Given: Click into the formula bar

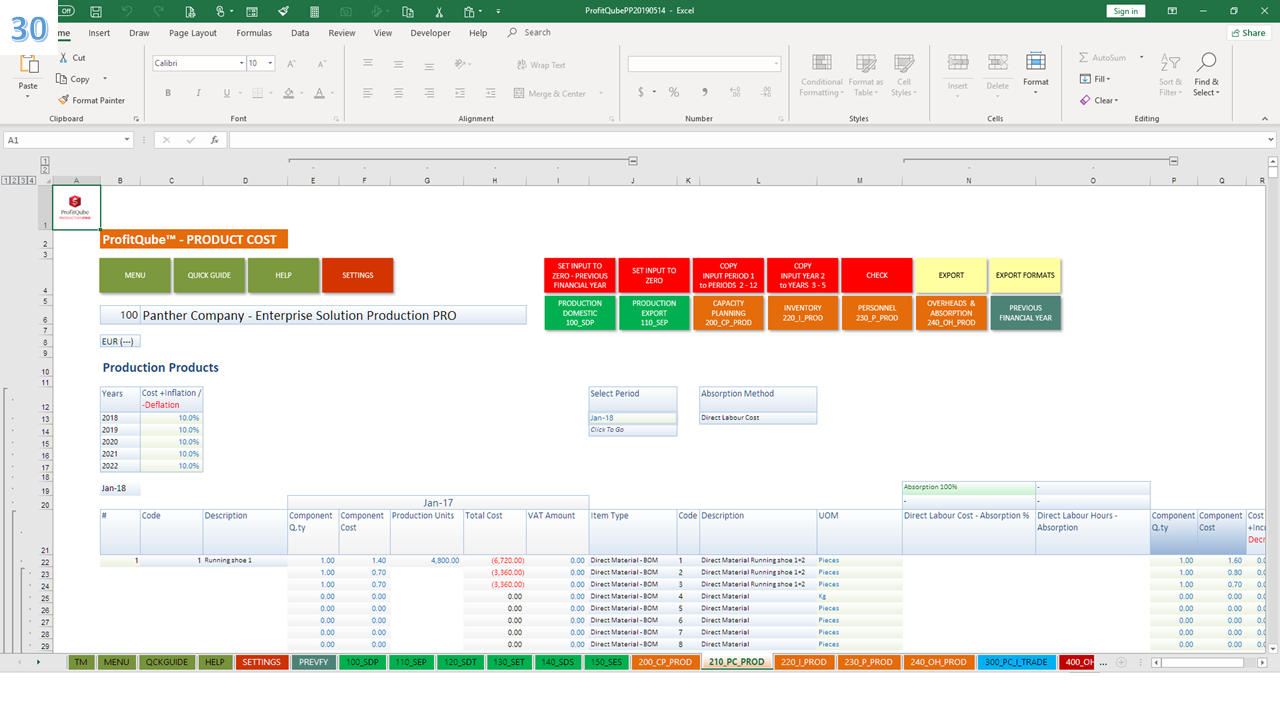Looking at the screenshot, I should [x=750, y=140].
